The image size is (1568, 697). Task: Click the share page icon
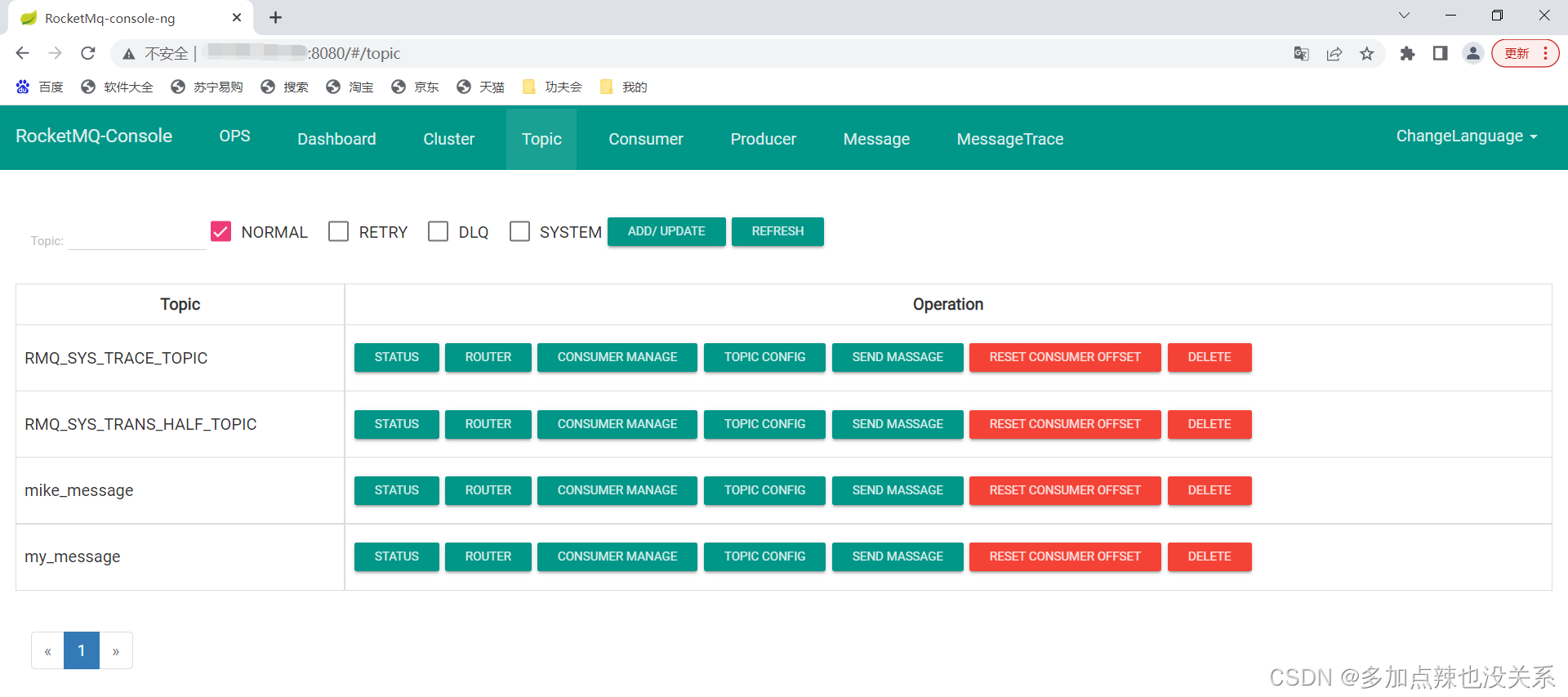[1334, 54]
